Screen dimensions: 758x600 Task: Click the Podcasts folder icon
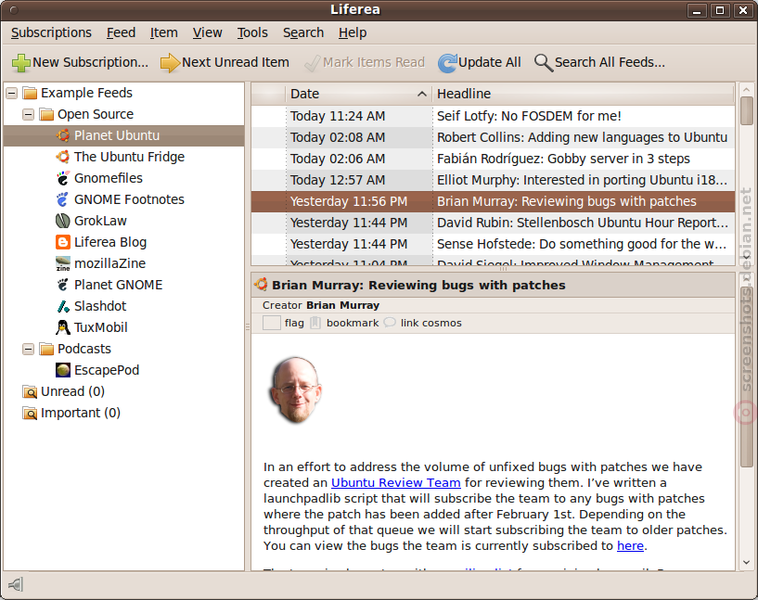(x=46, y=349)
